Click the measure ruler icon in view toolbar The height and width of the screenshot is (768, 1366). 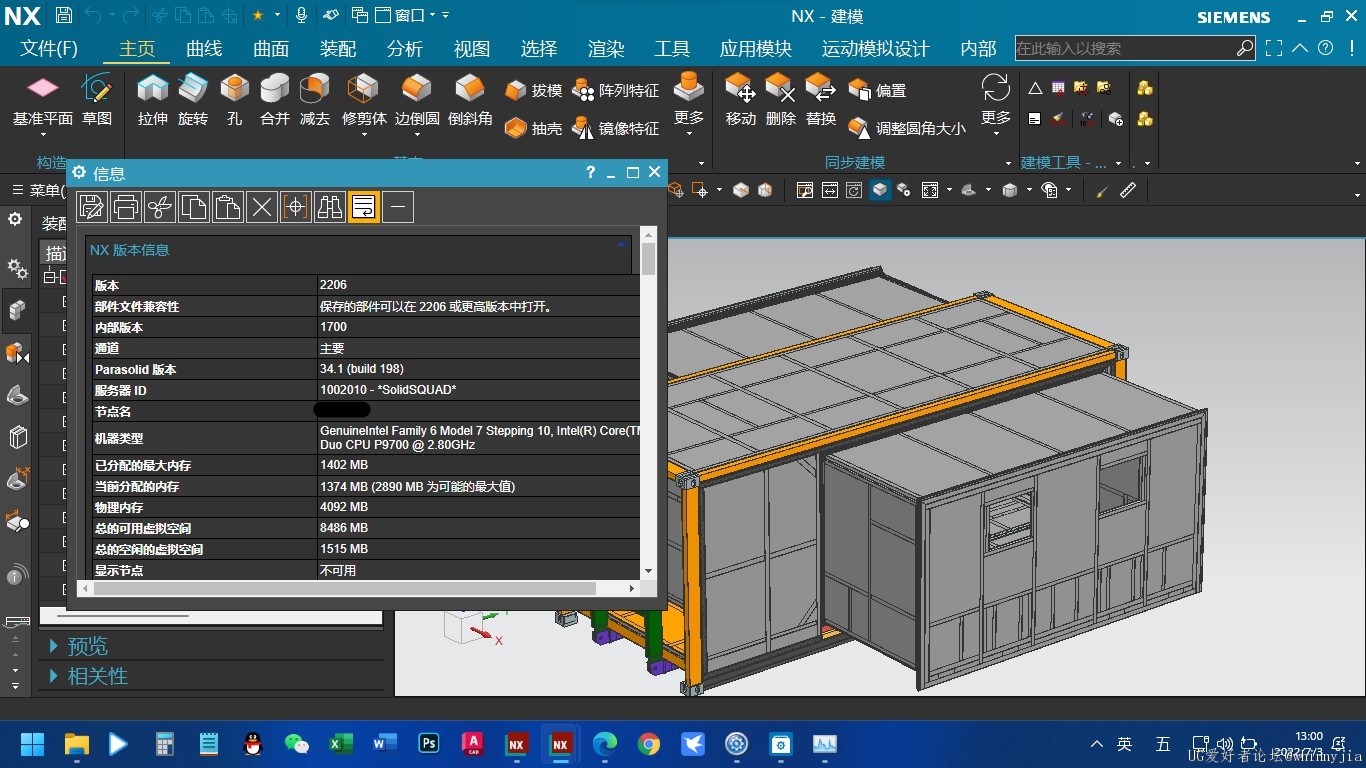tap(1128, 190)
